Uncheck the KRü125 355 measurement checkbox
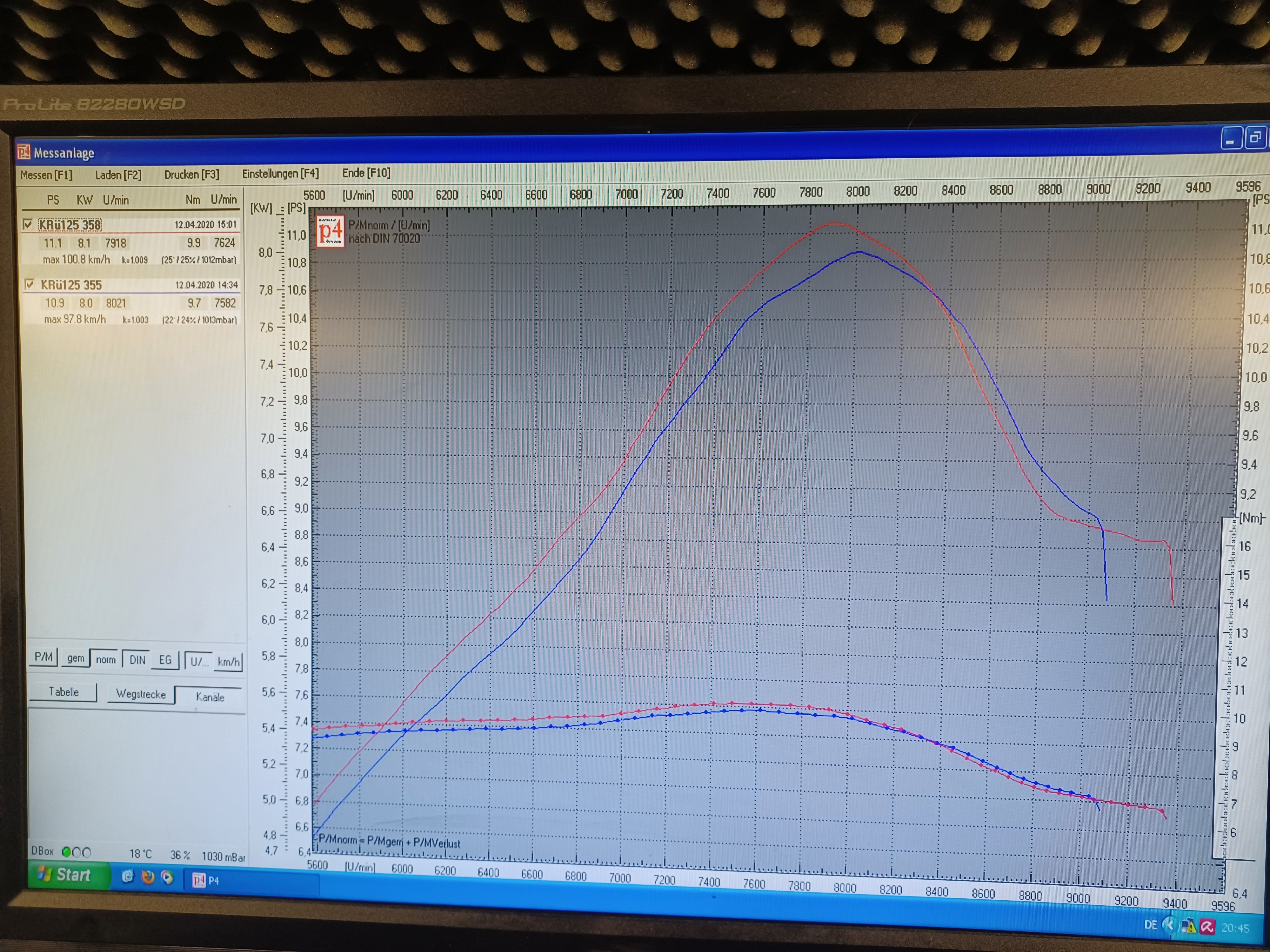This screenshot has width=1270, height=952. click(x=29, y=284)
